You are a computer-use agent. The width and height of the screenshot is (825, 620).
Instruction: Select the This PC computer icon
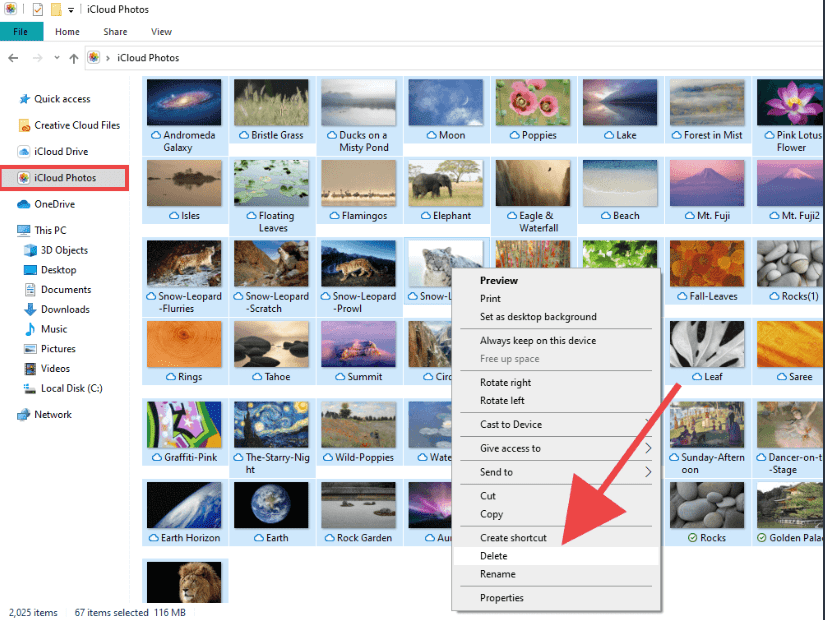click(24, 231)
